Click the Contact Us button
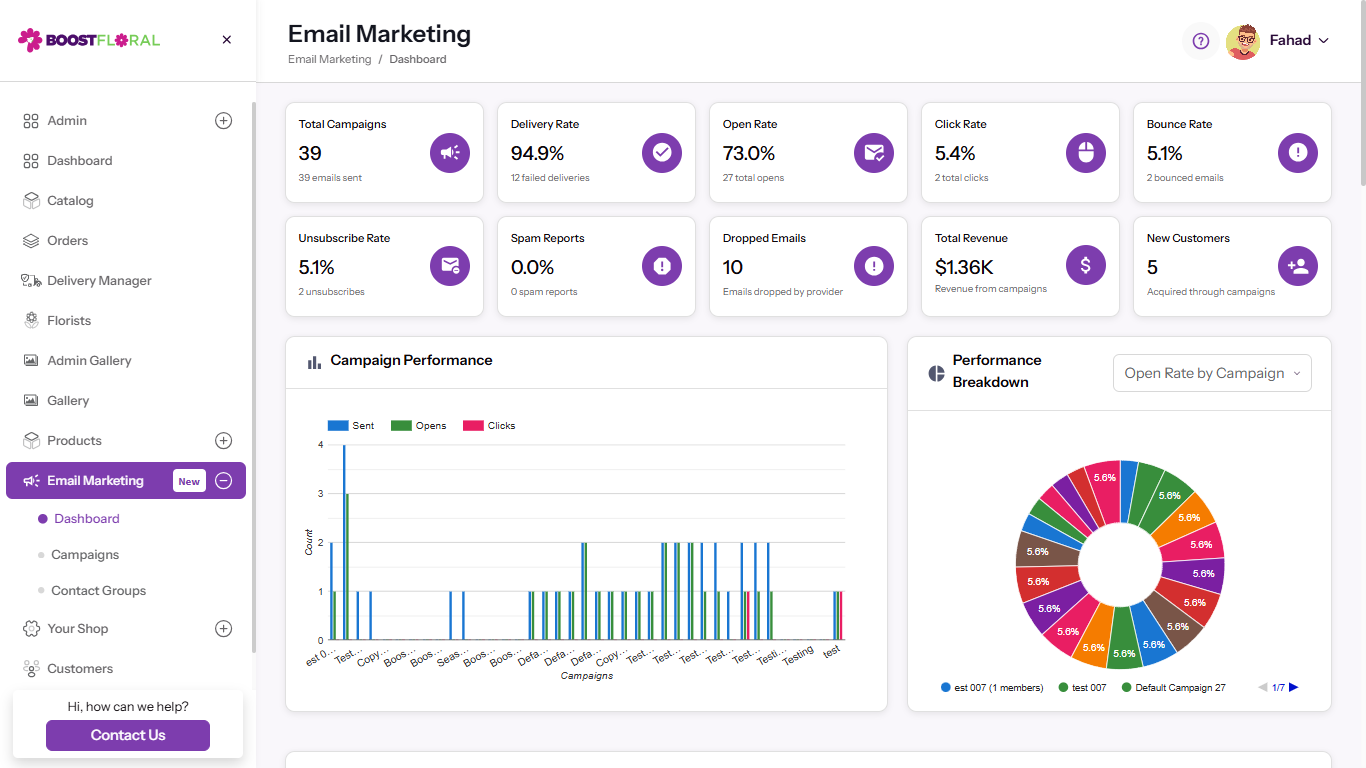The width and height of the screenshot is (1366, 768). (128, 735)
